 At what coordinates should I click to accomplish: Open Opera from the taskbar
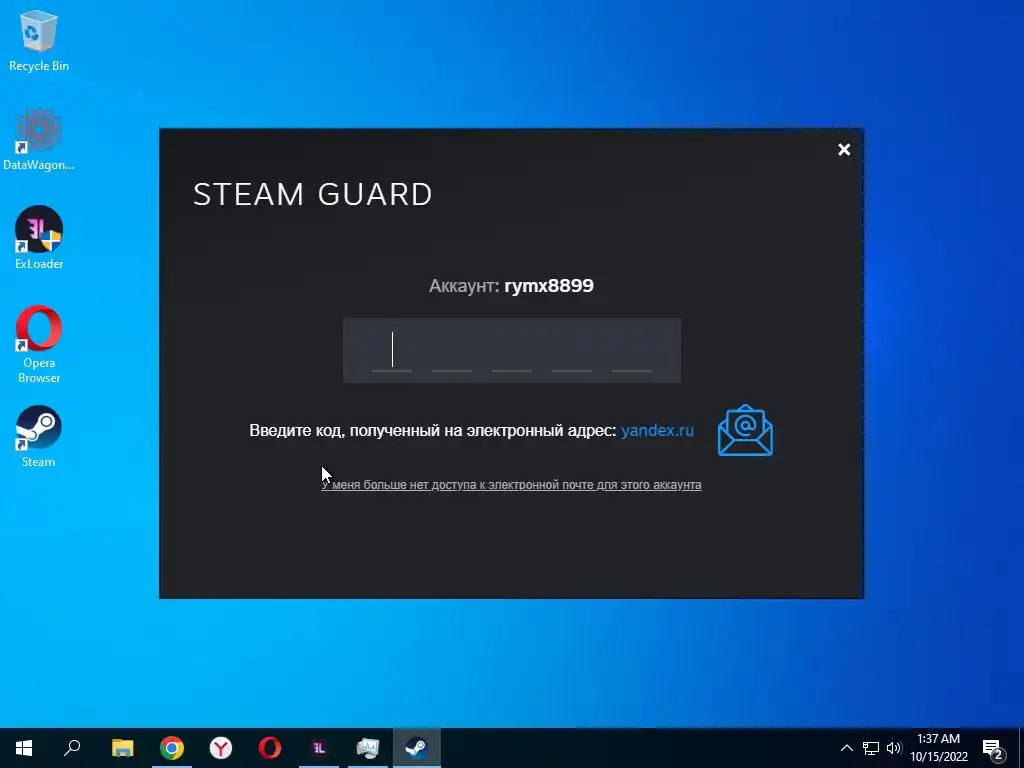pyautogui.click(x=270, y=748)
